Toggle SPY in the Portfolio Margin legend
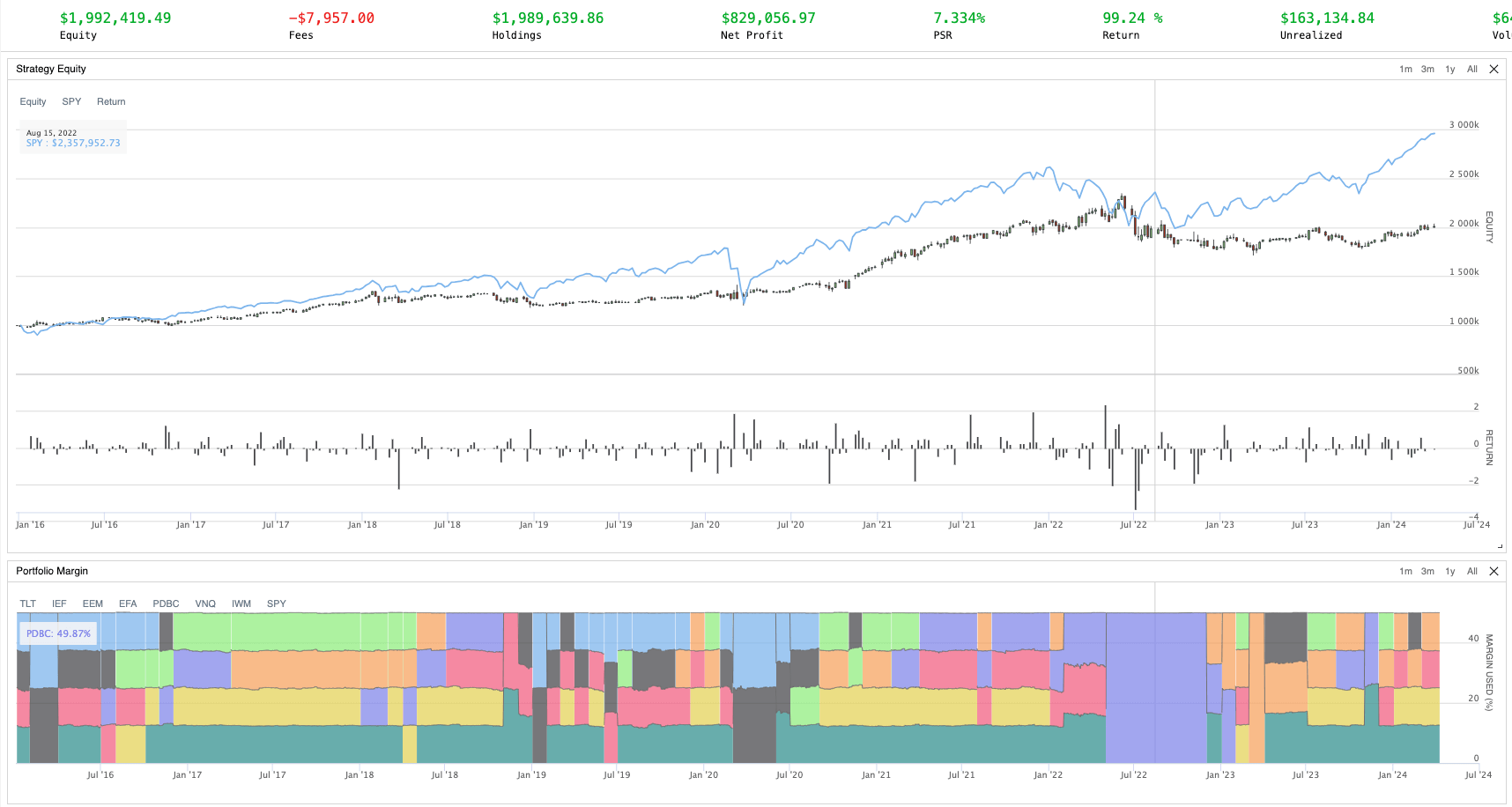 [x=277, y=604]
